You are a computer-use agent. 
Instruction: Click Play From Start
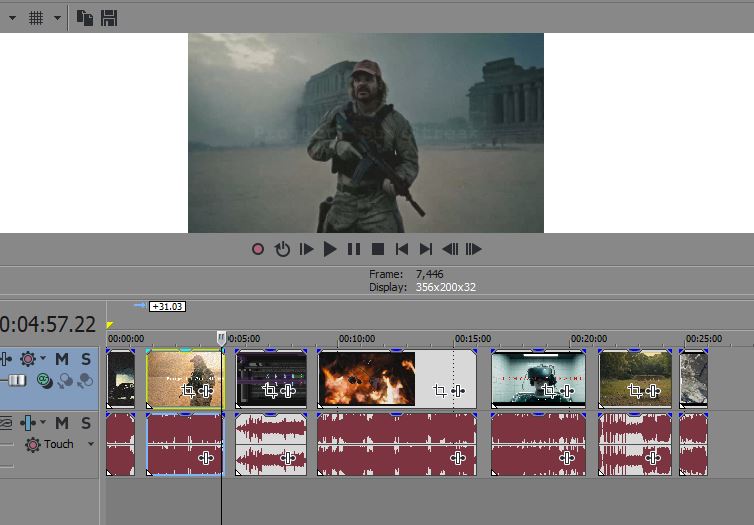pyautogui.click(x=306, y=249)
